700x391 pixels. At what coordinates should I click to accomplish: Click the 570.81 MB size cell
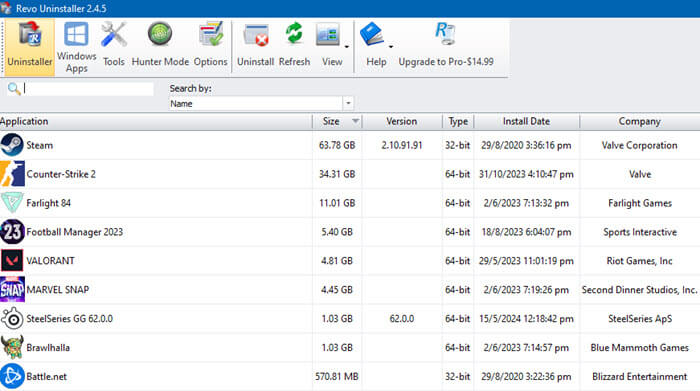pyautogui.click(x=337, y=377)
